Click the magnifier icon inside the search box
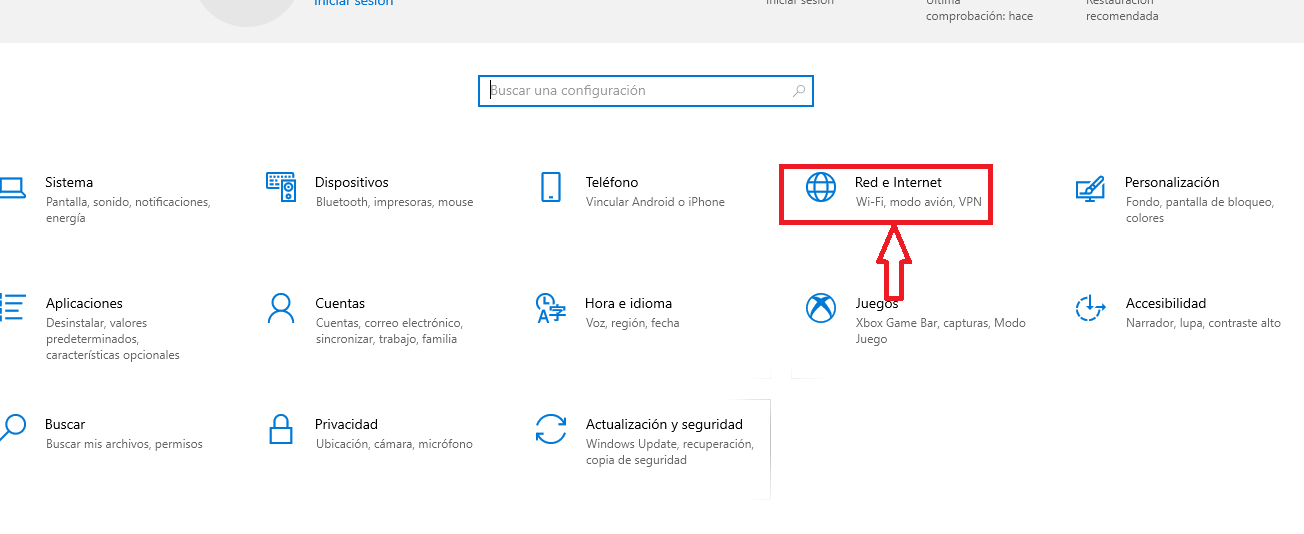Screen dimensions: 1304x534 (799, 91)
